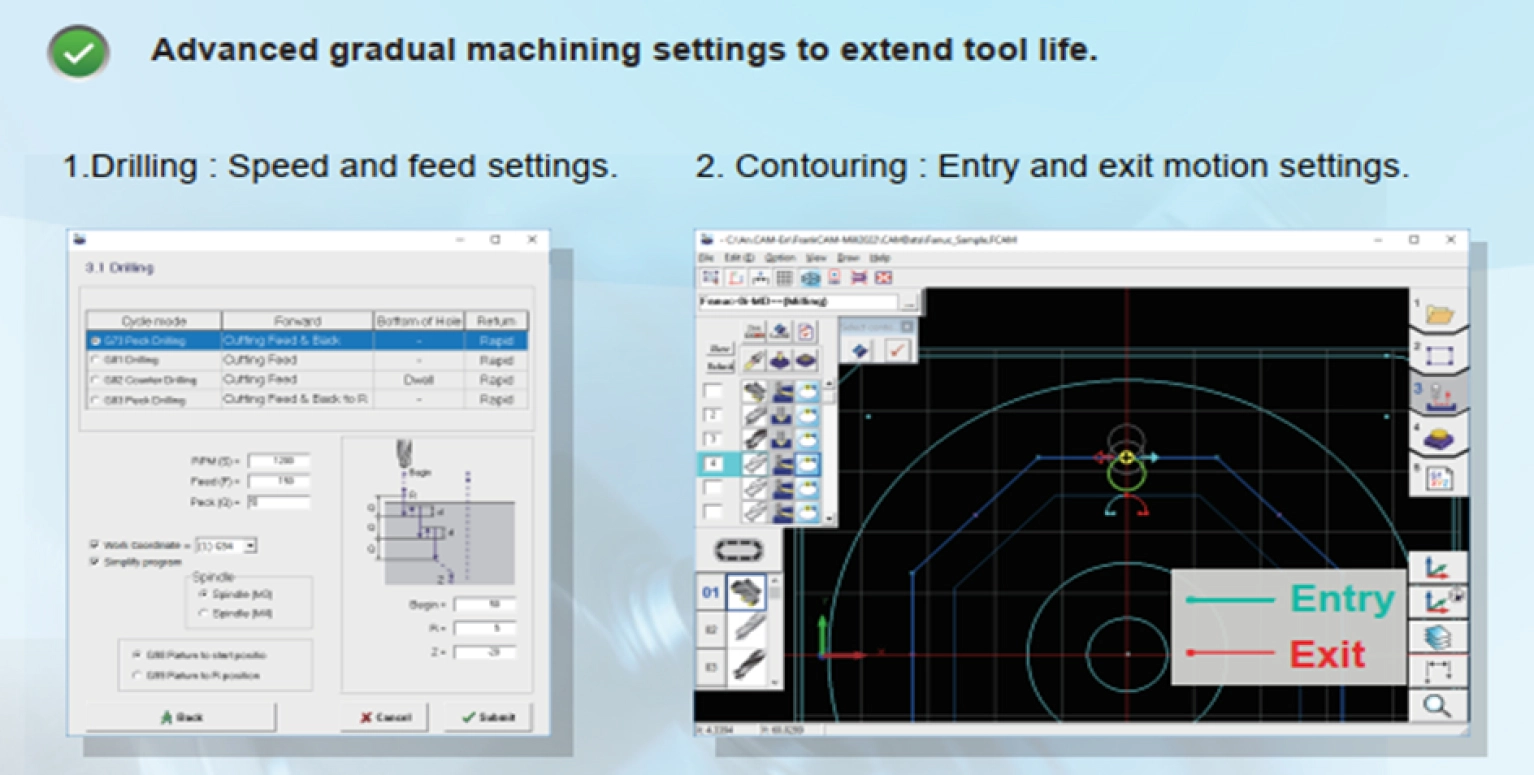Select the dimension measure icon on right panel
Screen dimensions: 1534x775
pos(1438,669)
